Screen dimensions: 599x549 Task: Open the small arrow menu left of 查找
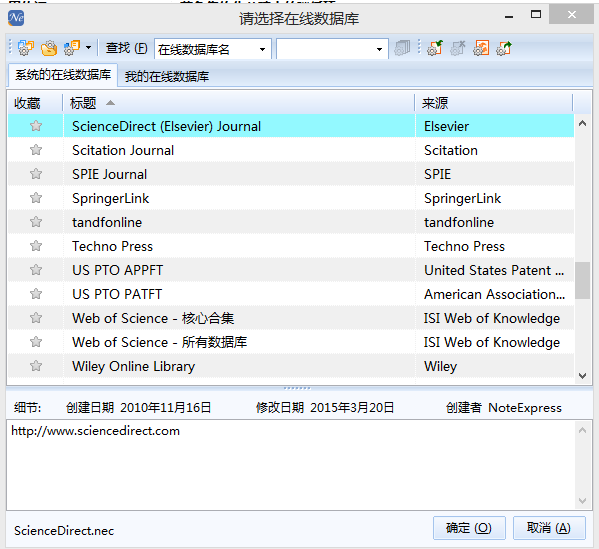[x=89, y=48]
